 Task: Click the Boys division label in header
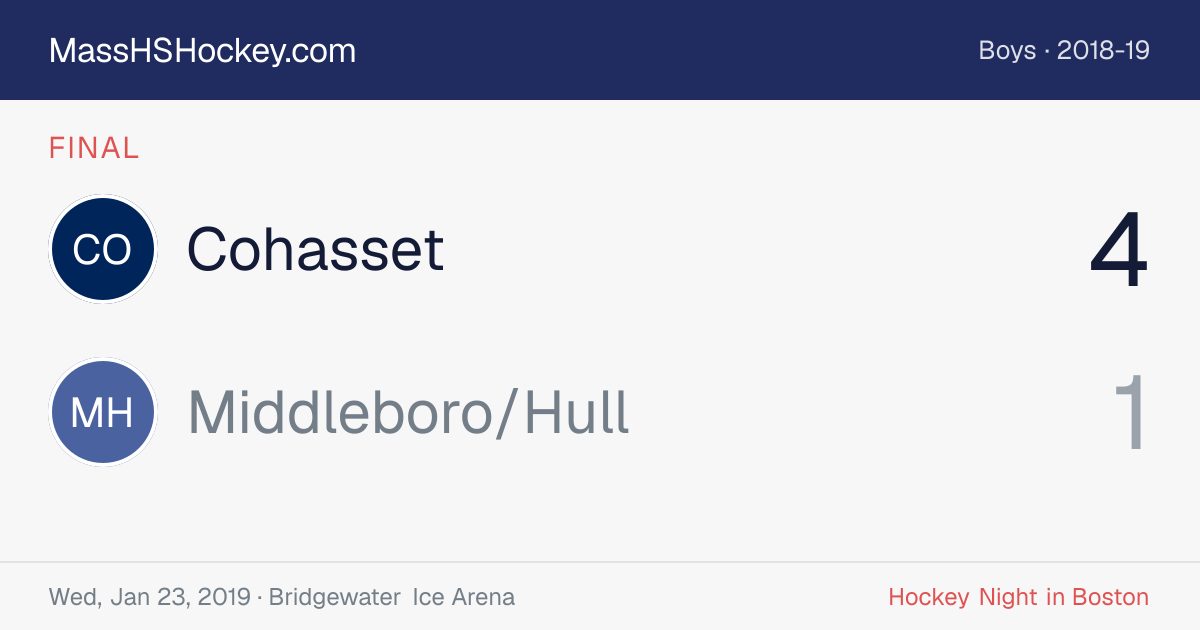click(1007, 50)
